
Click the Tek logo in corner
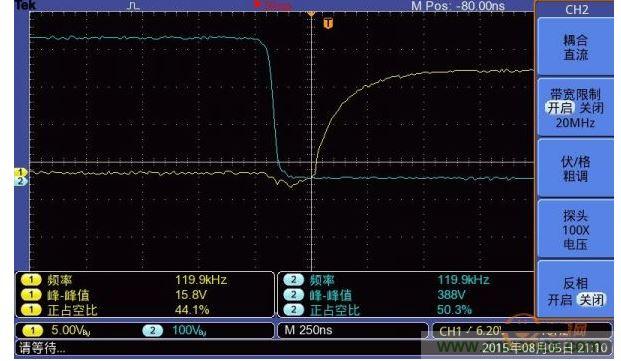click(x=25, y=5)
